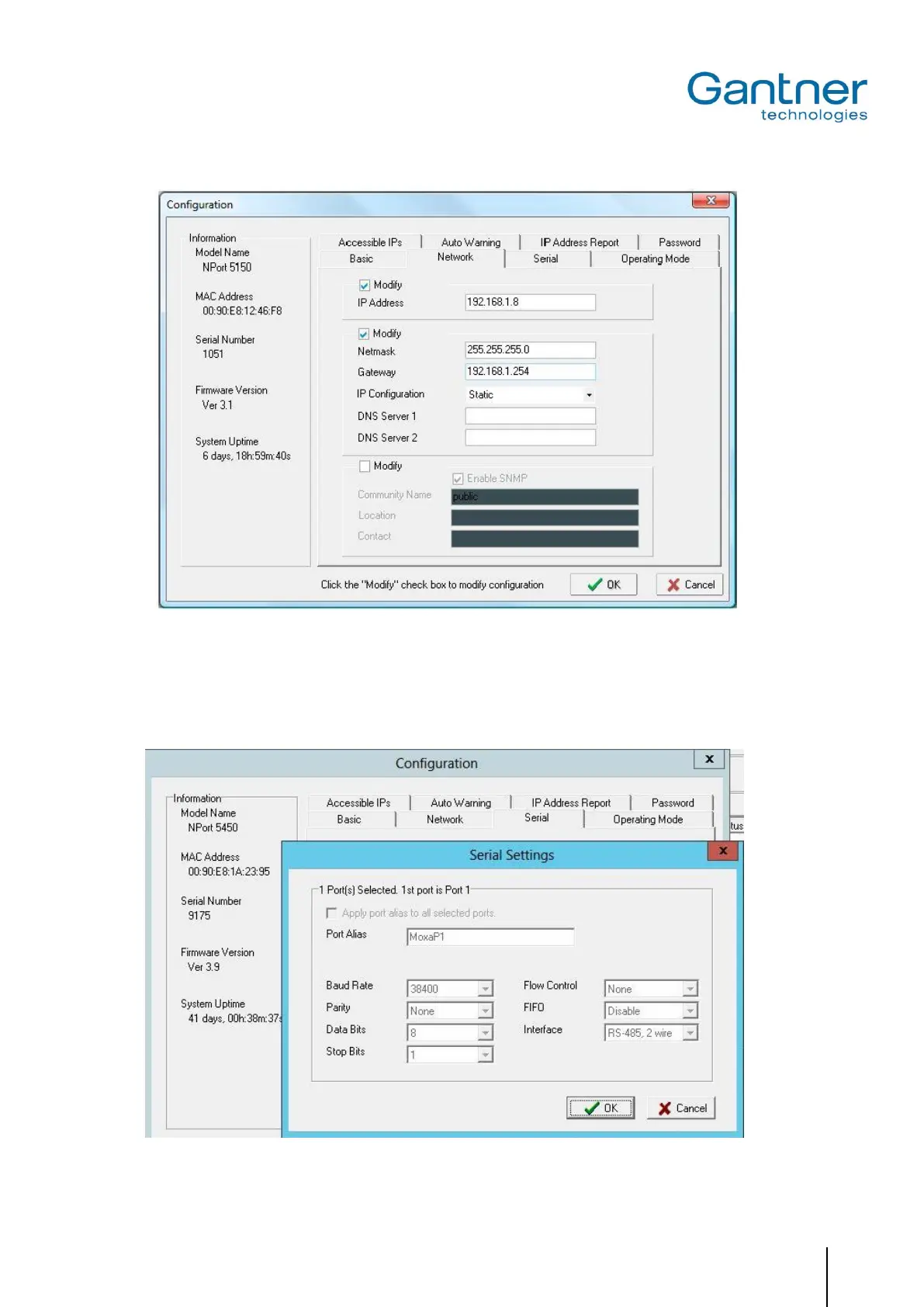
Task: Close NPort 5450 Configuration window
Action: [x=709, y=759]
